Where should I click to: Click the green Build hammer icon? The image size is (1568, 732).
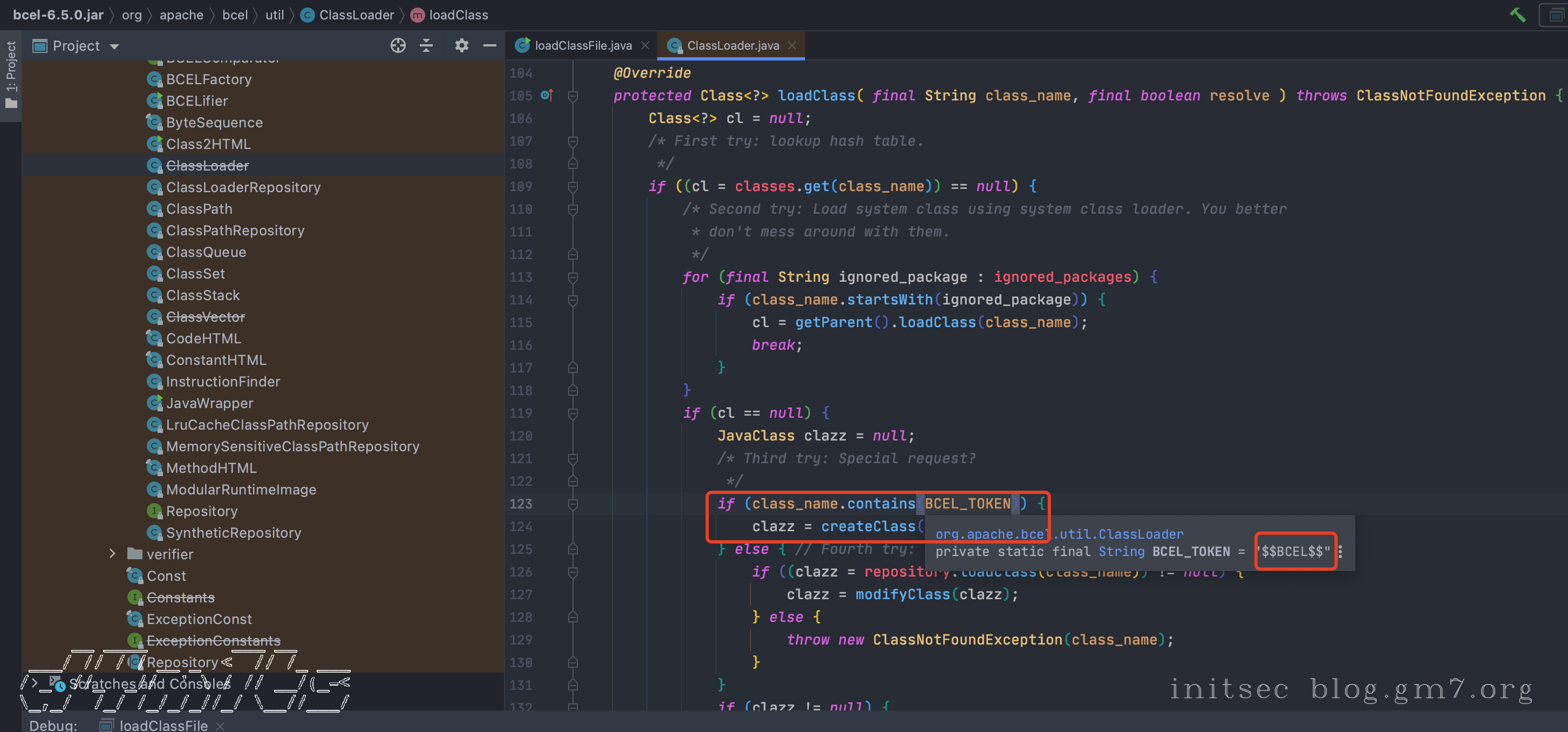[1517, 15]
